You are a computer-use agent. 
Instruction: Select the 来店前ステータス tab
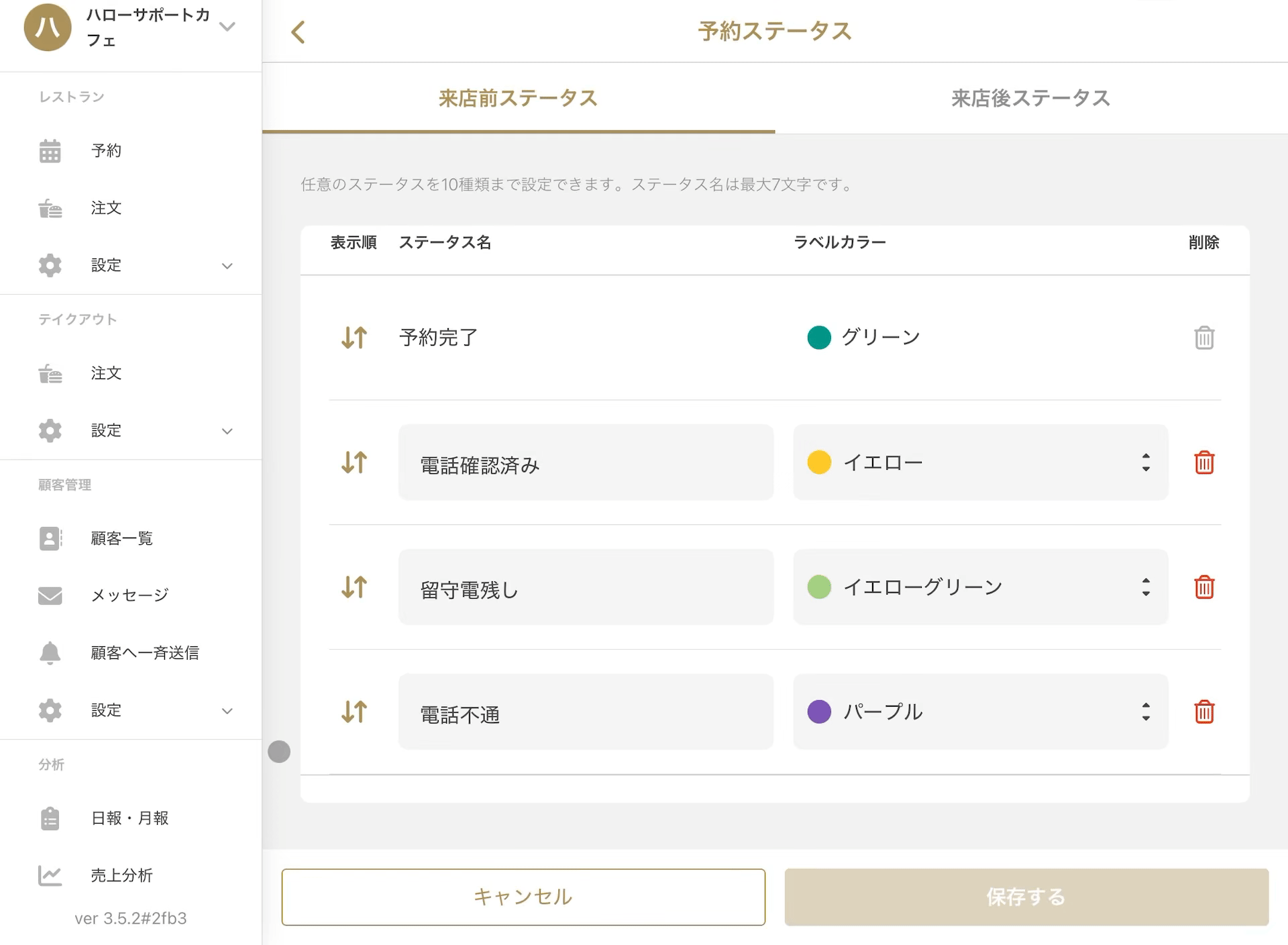pos(518,99)
